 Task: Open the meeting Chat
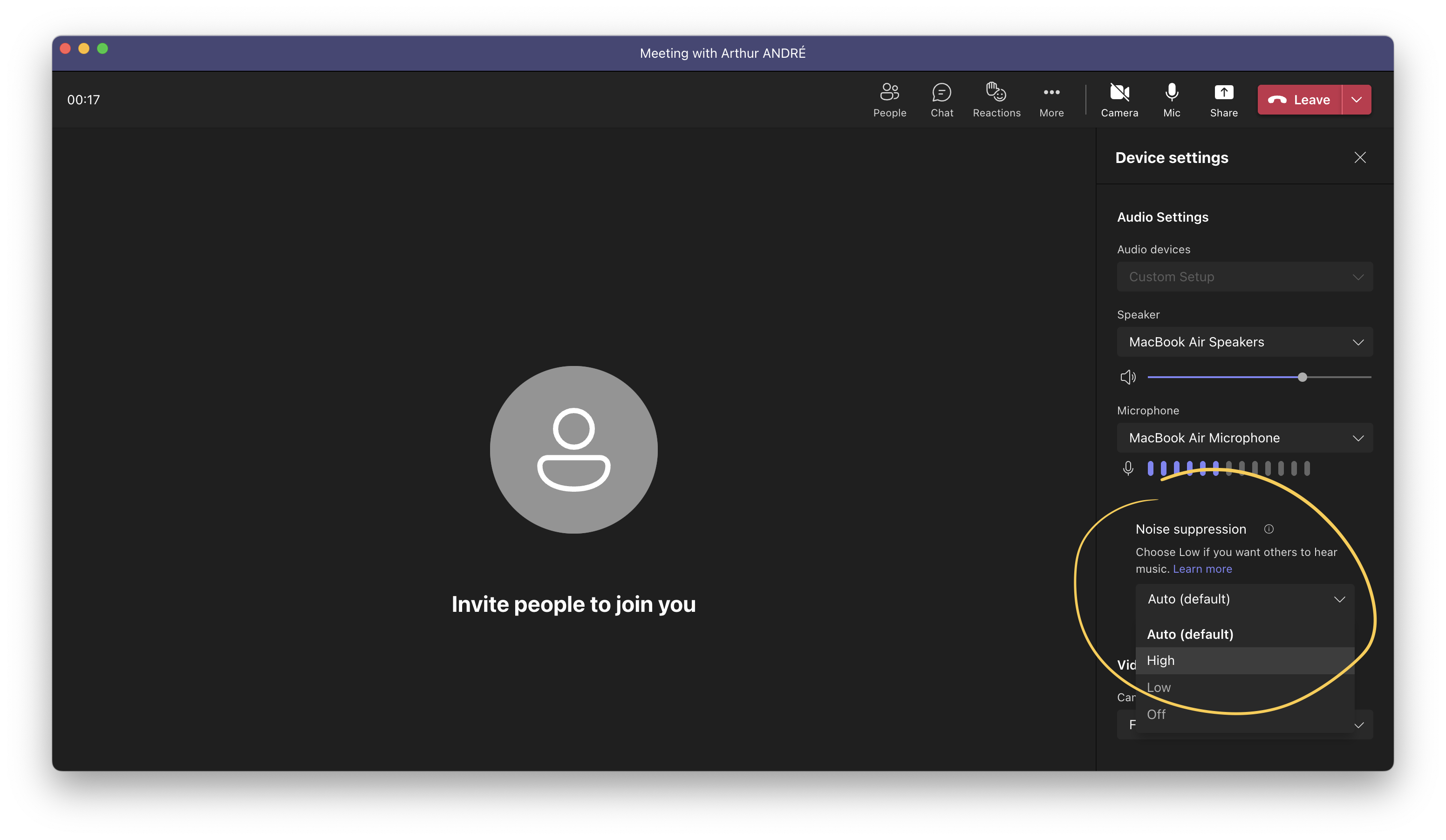tap(941, 99)
